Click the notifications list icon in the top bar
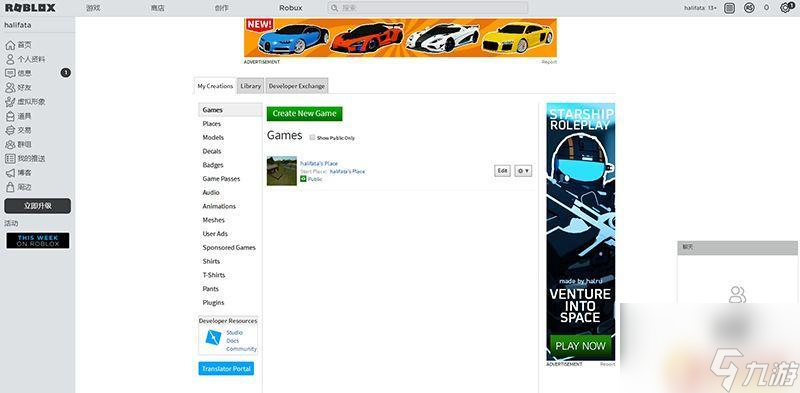 (x=730, y=8)
